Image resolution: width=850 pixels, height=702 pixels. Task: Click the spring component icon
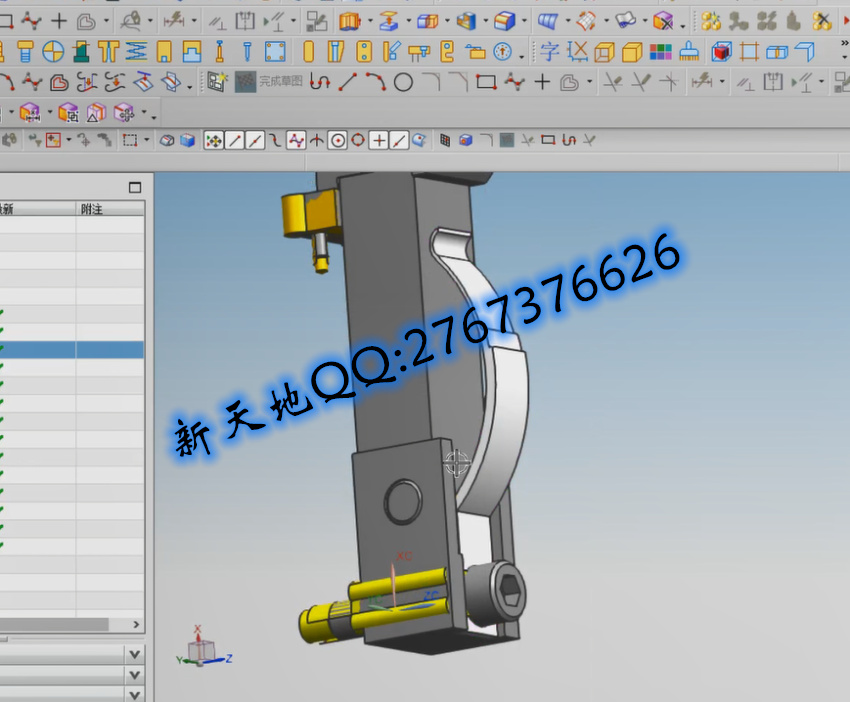[136, 52]
